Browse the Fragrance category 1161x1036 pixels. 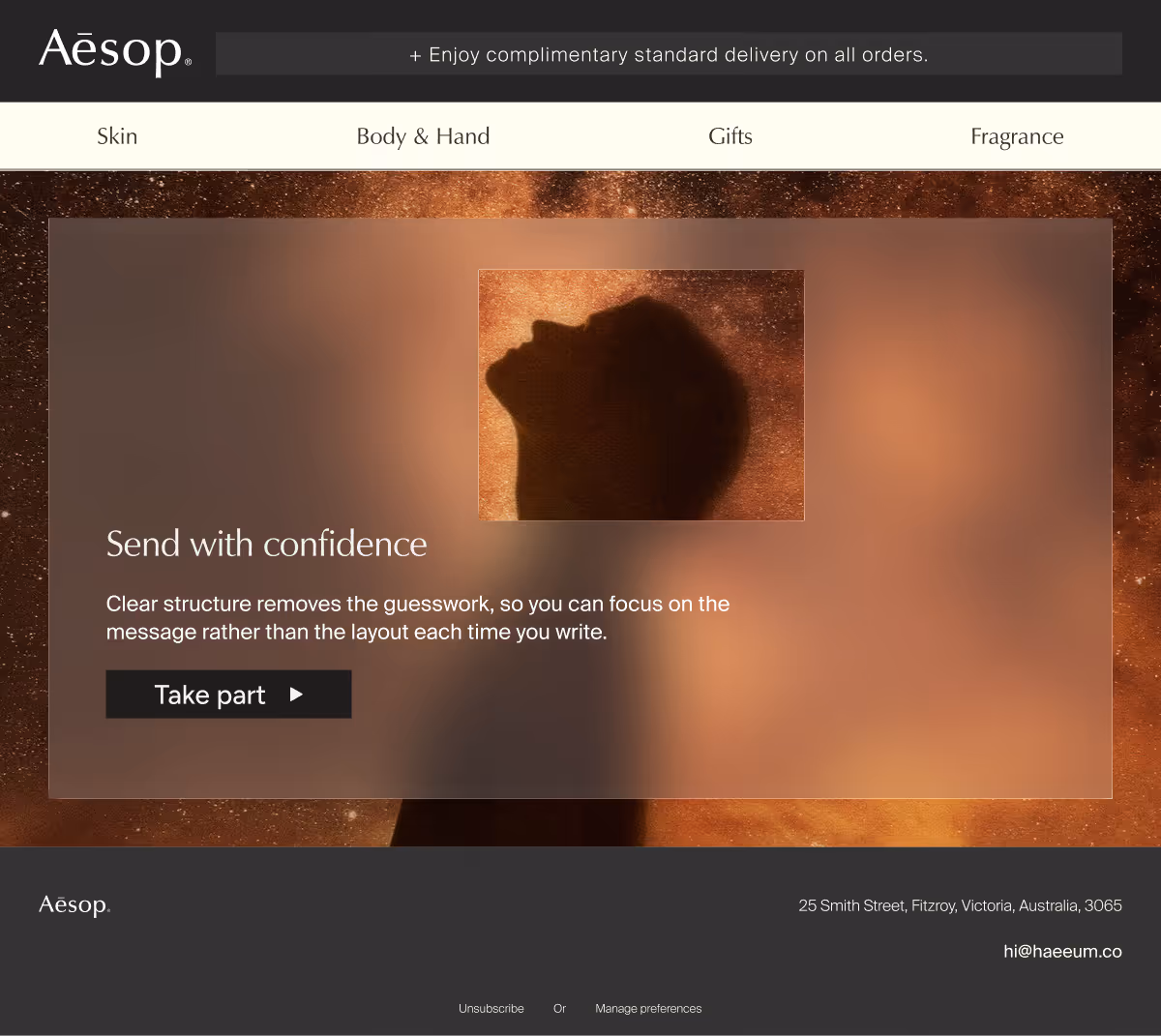pyautogui.click(x=1017, y=136)
